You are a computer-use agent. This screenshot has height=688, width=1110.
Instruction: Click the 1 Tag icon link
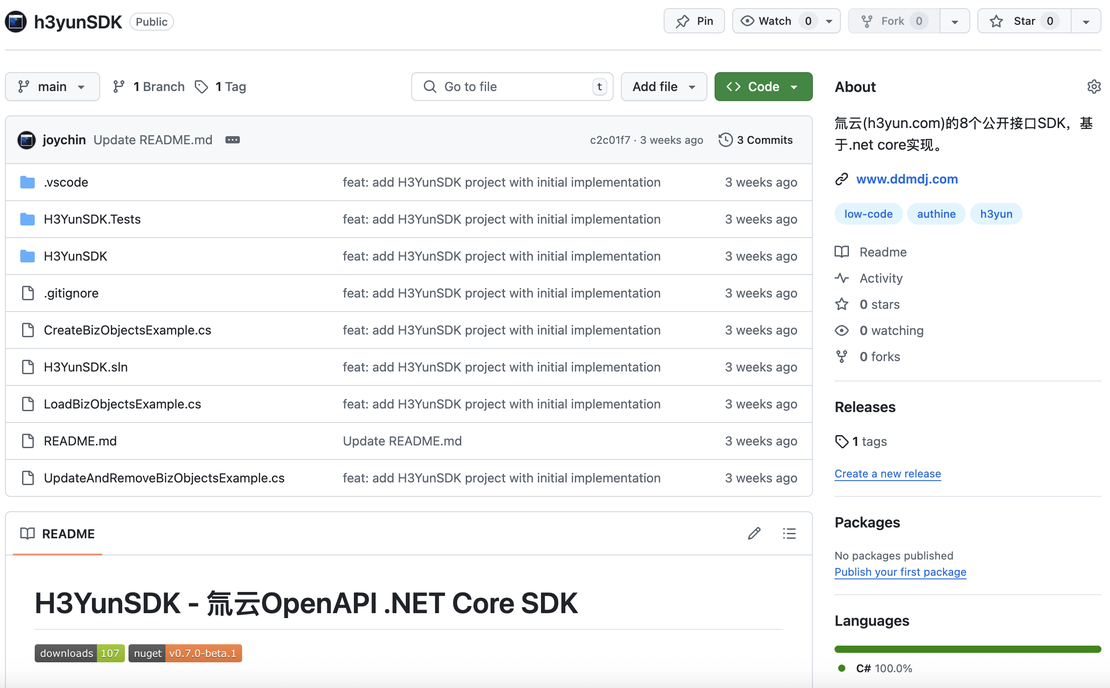point(221,87)
